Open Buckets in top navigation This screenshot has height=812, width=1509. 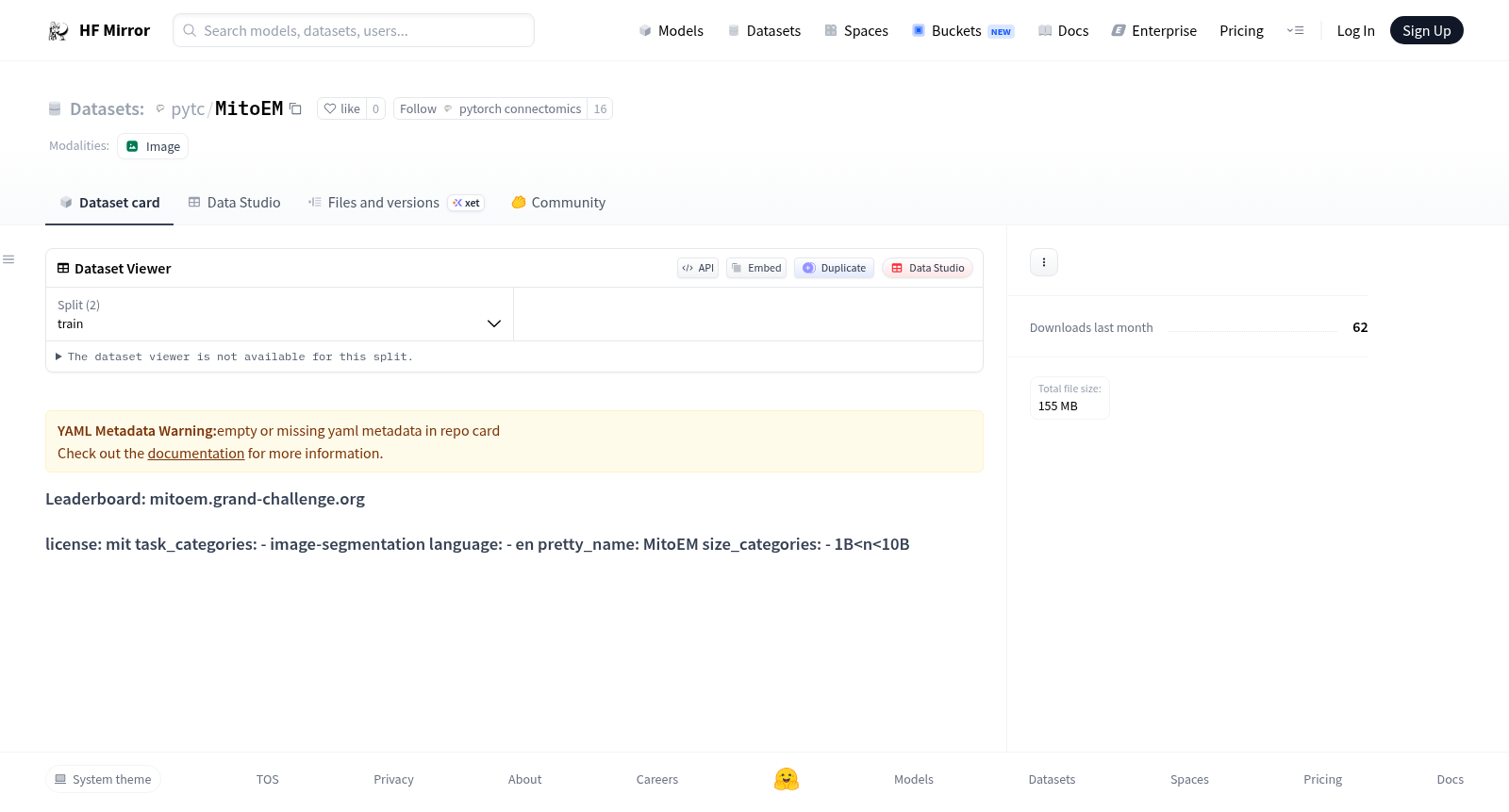click(x=963, y=31)
